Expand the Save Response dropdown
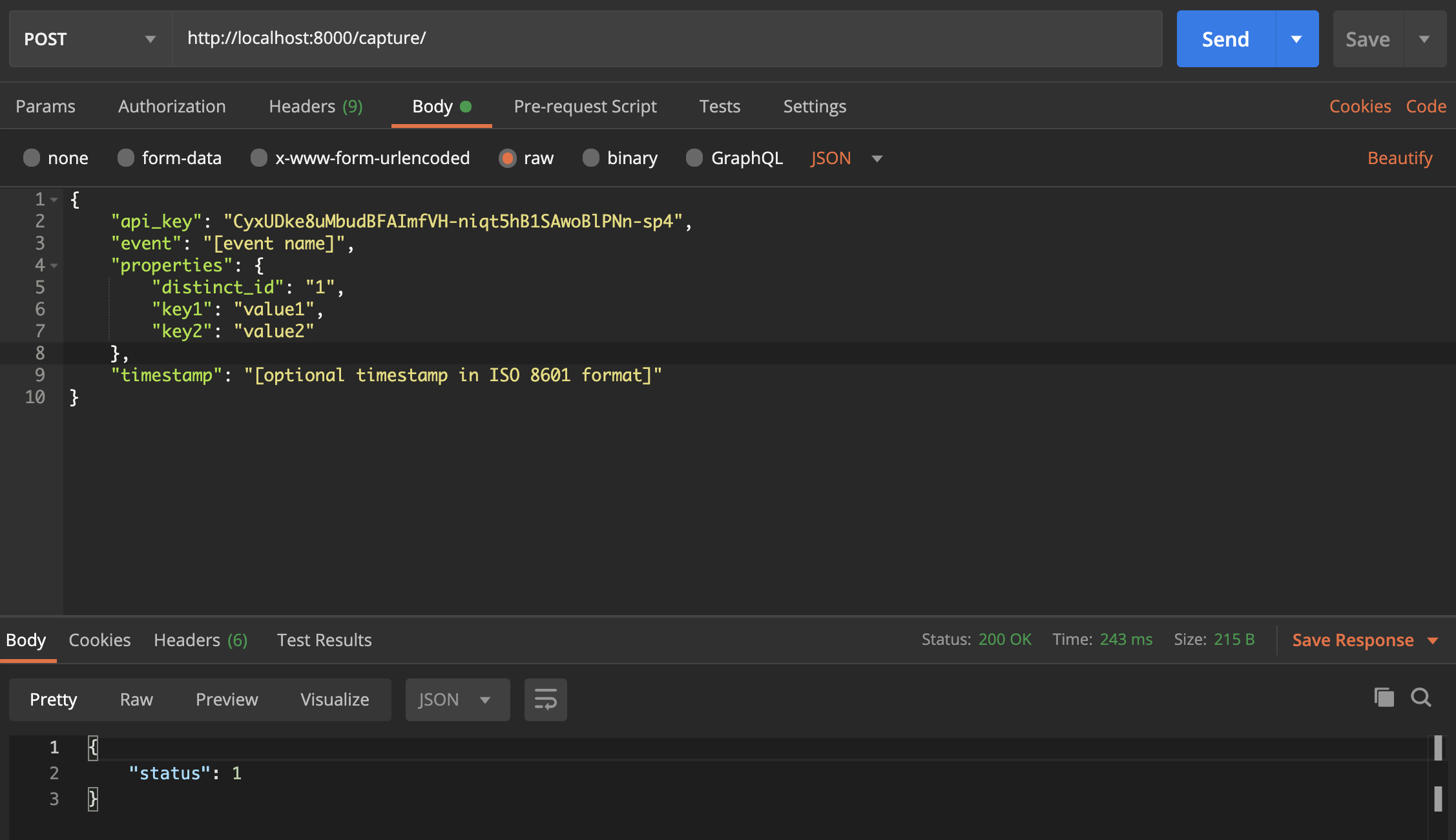The width and height of the screenshot is (1456, 840). (x=1433, y=640)
